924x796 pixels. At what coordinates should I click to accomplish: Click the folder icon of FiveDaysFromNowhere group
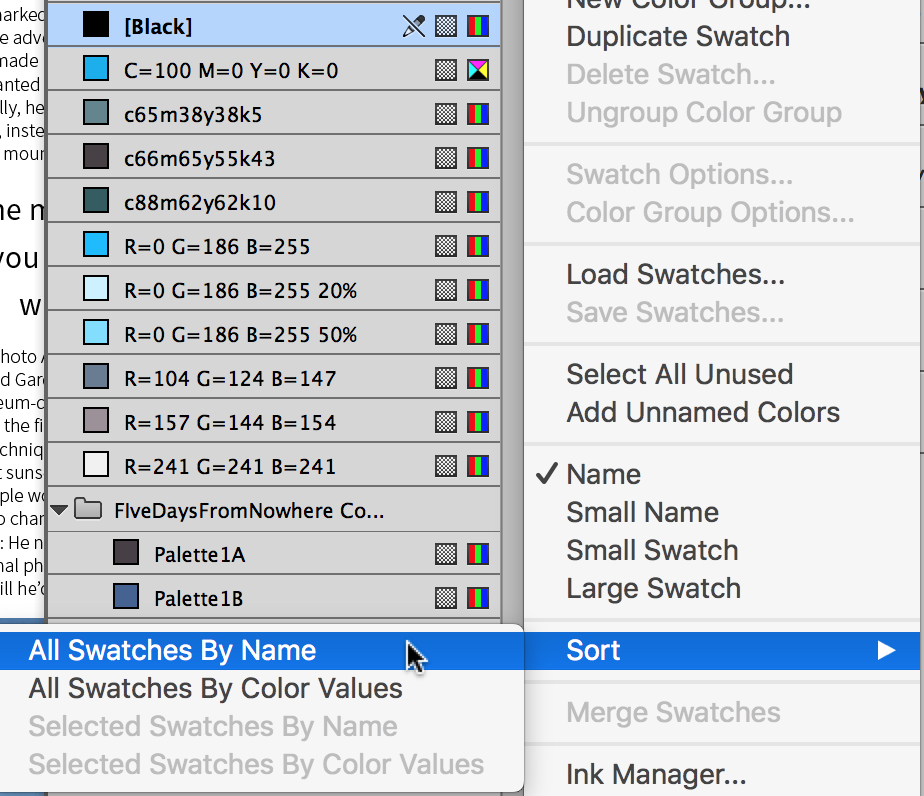[90, 510]
